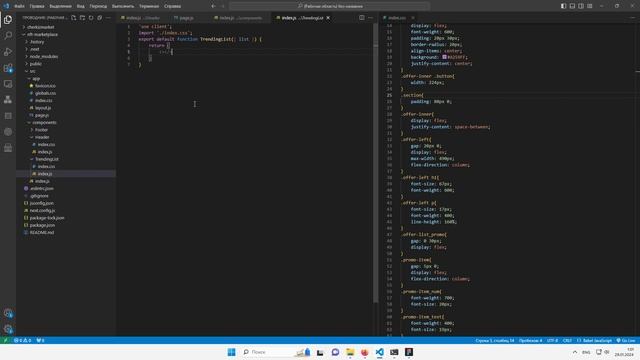Click background color swatch in CSS editor
This screenshot has height=360, width=640.
click(x=444, y=57)
